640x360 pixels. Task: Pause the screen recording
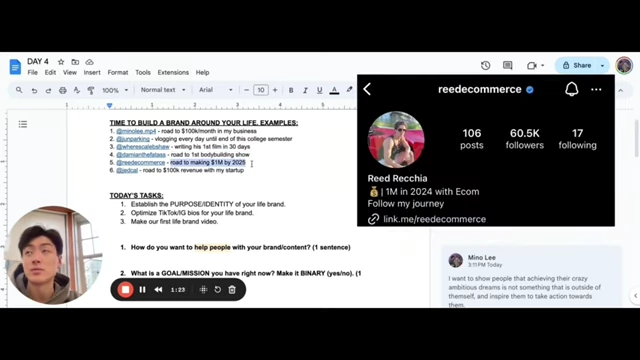142,290
